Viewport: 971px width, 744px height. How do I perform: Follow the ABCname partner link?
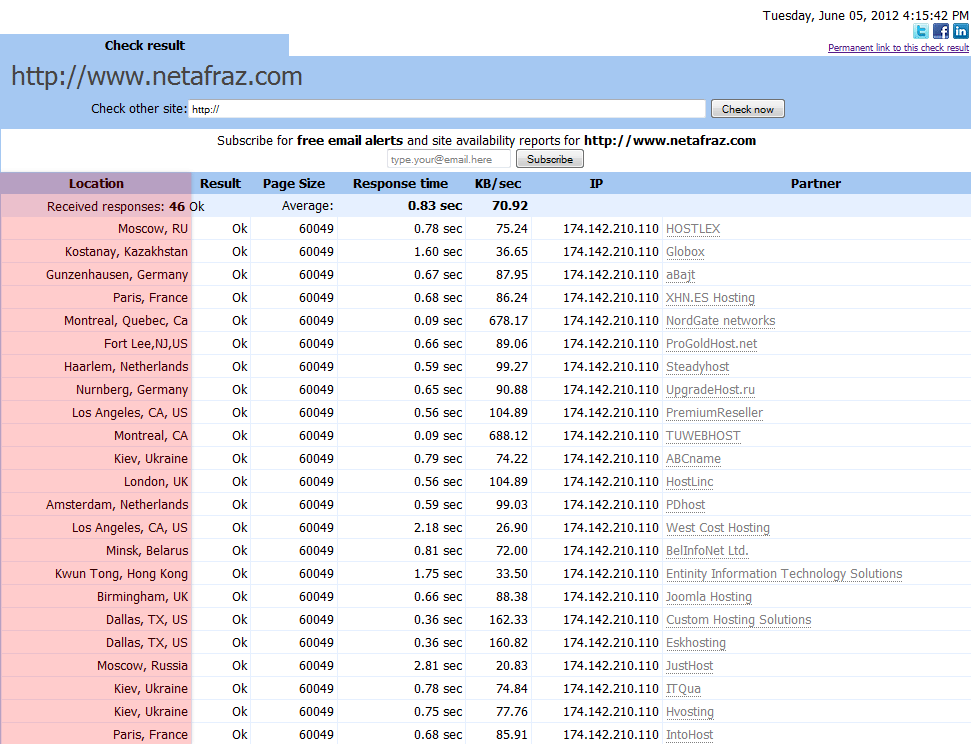(x=693, y=458)
